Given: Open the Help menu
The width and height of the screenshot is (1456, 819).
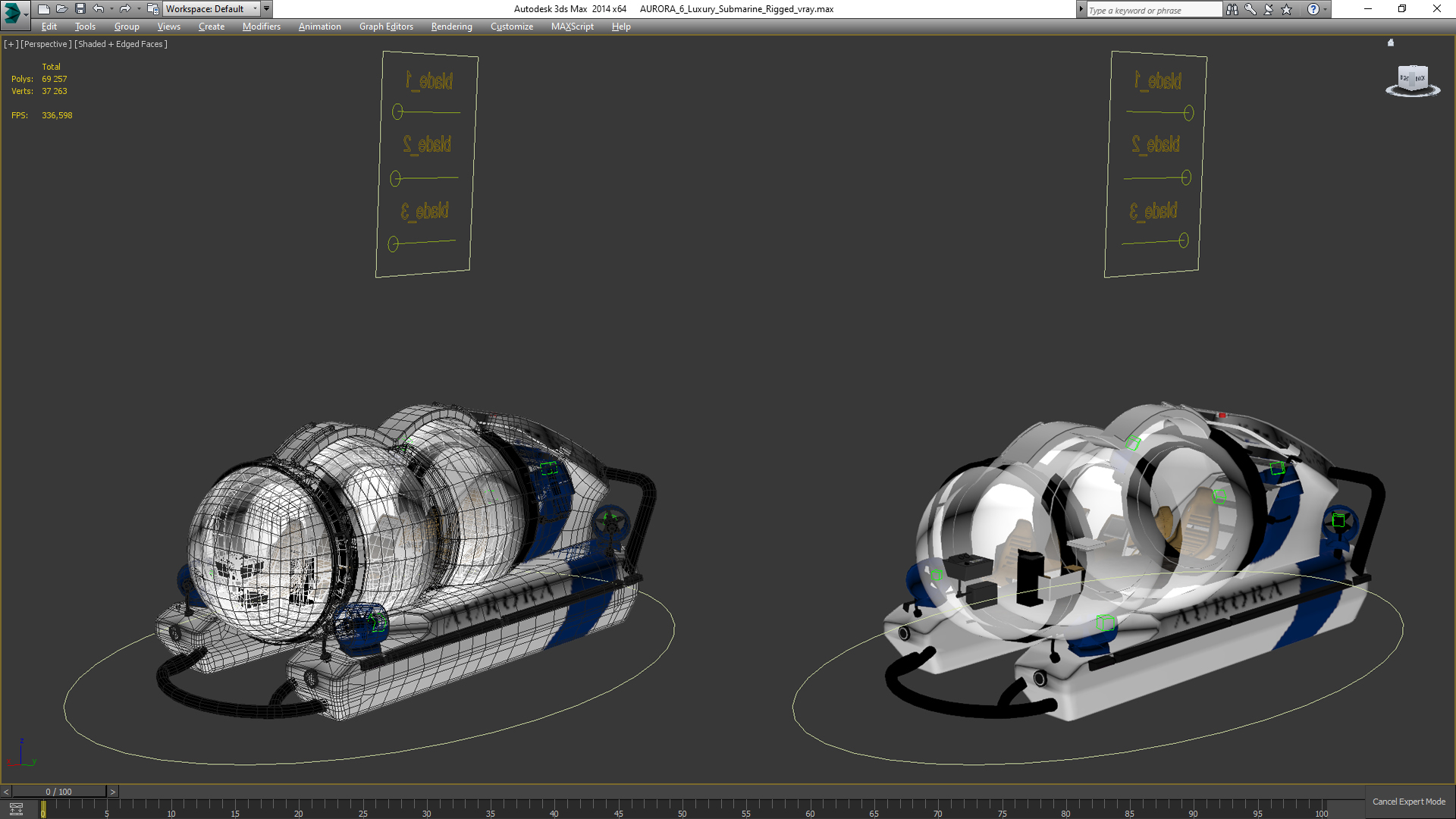Looking at the screenshot, I should 621,27.
